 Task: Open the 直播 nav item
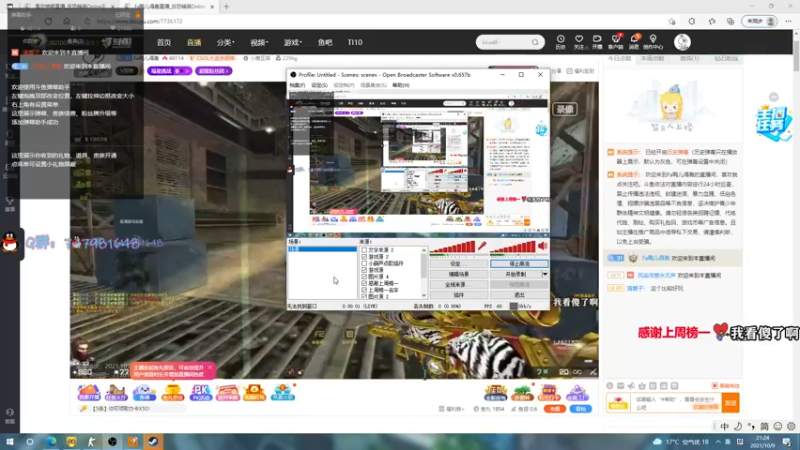(x=194, y=42)
